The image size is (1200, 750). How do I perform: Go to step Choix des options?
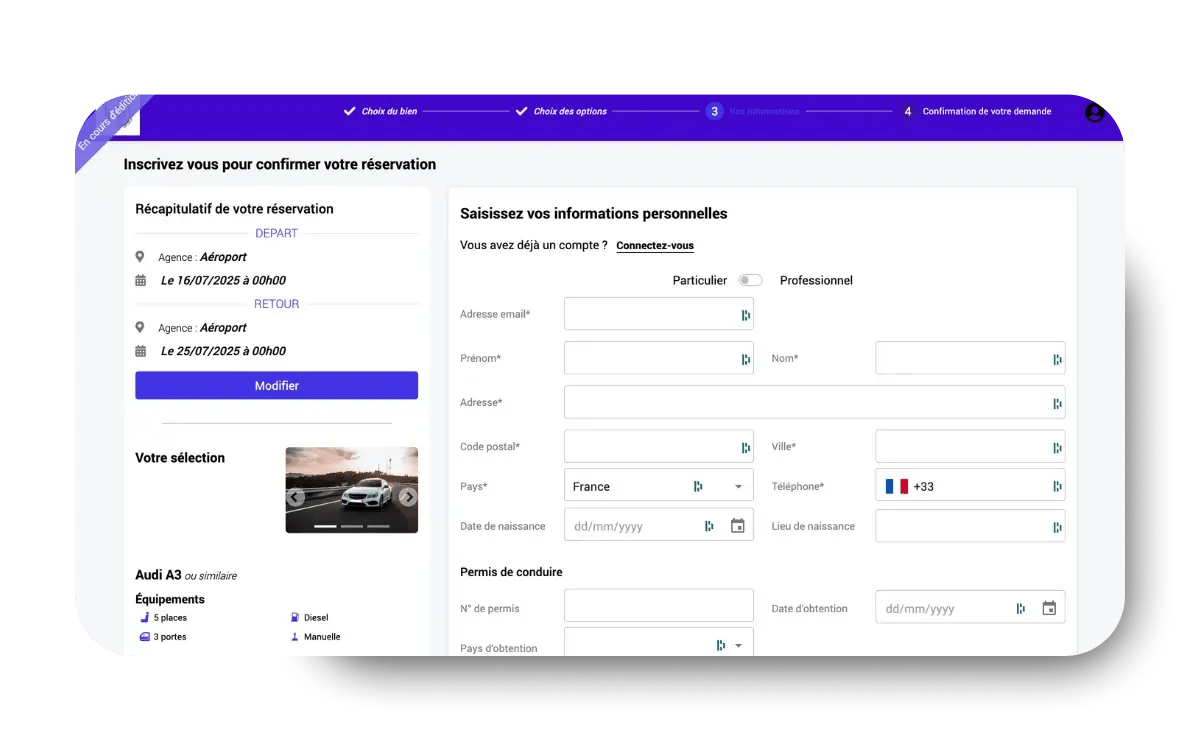click(561, 112)
